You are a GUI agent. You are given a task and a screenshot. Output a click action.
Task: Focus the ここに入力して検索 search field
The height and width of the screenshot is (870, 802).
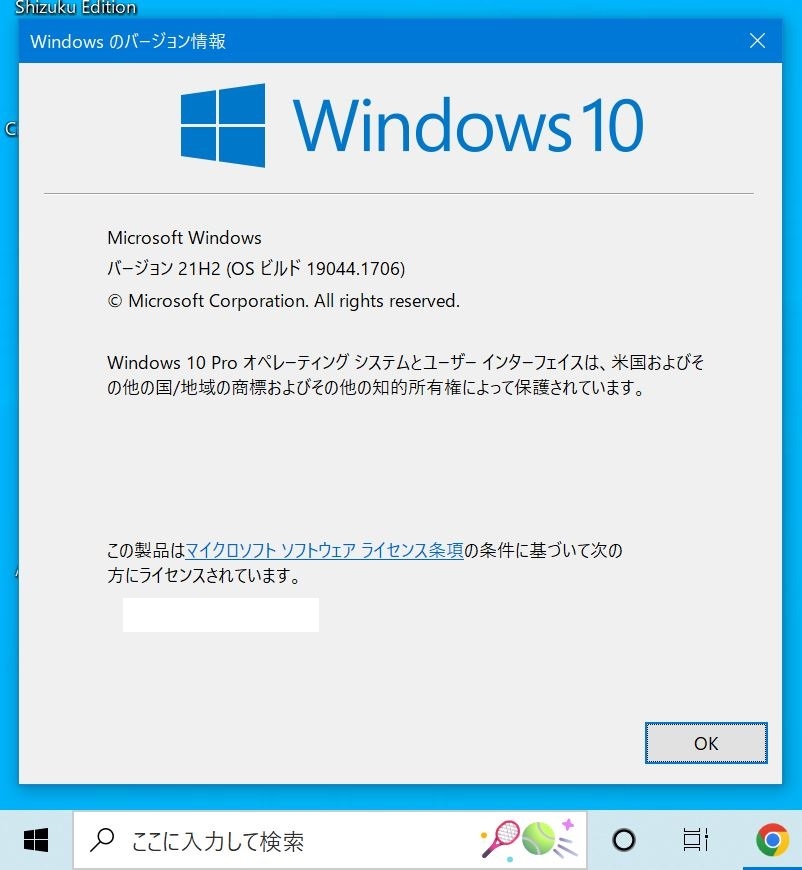330,840
